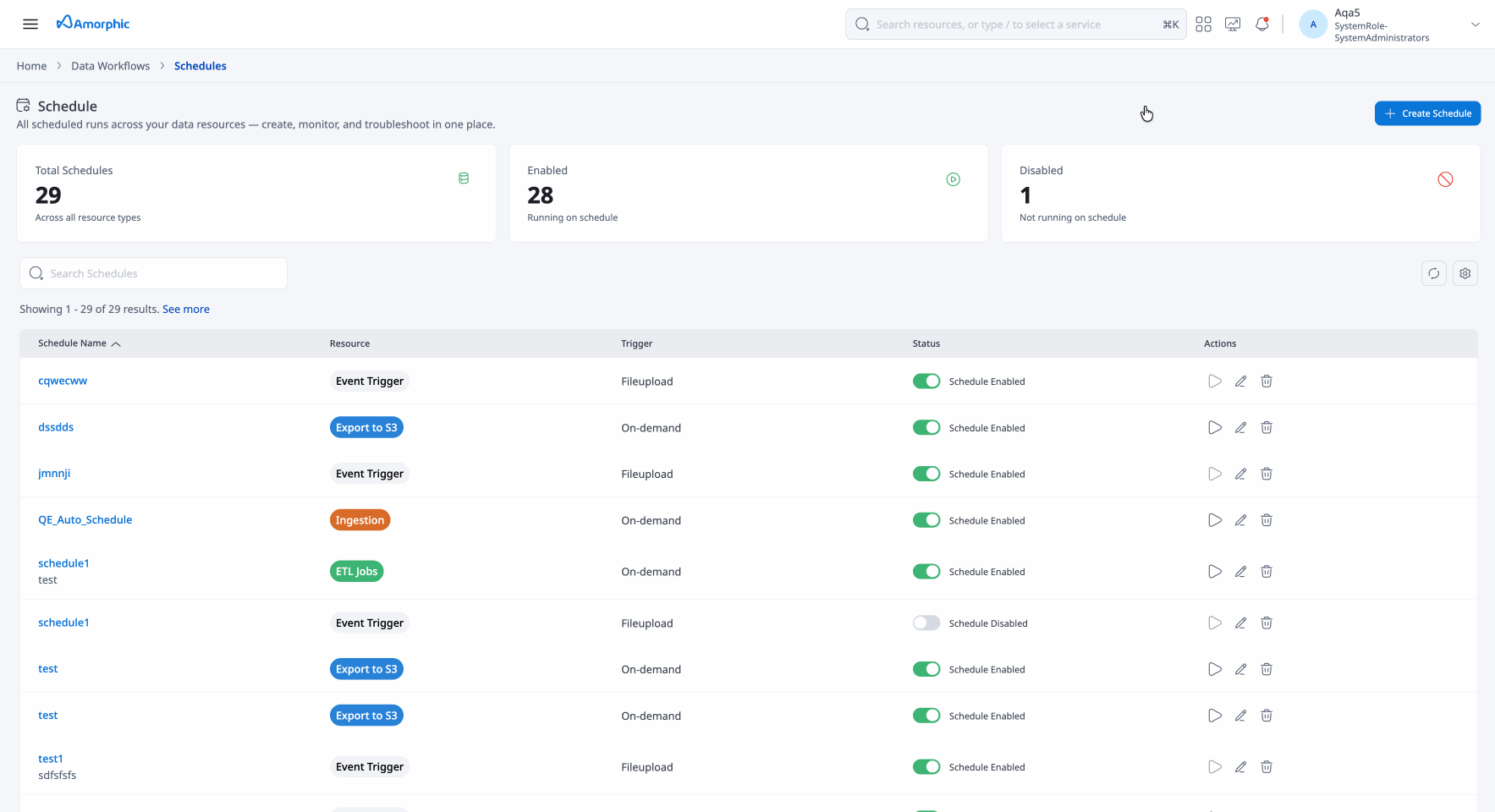The height and width of the screenshot is (812, 1495).
Task: Edit the dssdds schedule
Action: coord(1240,428)
